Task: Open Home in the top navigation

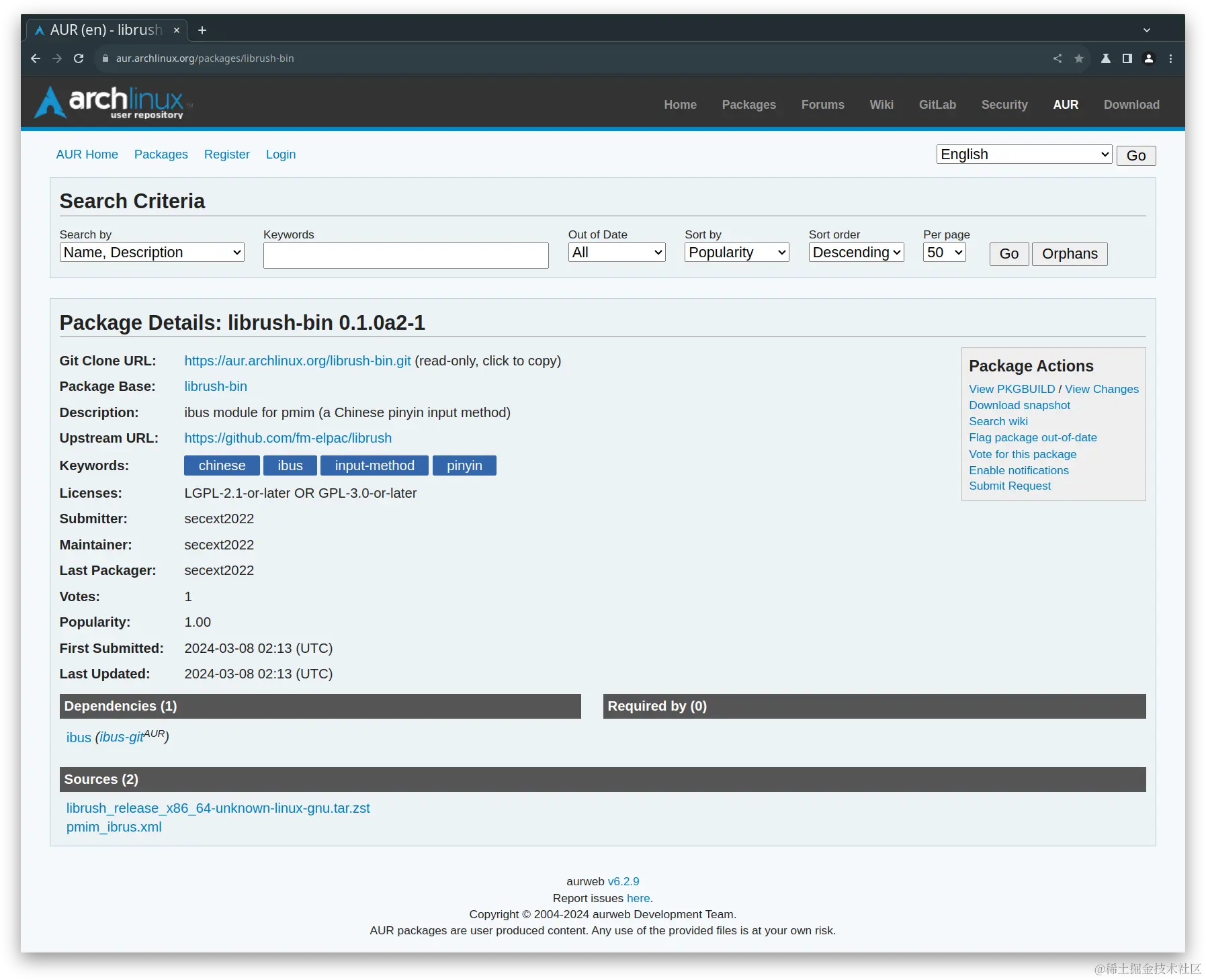Action: coord(680,105)
